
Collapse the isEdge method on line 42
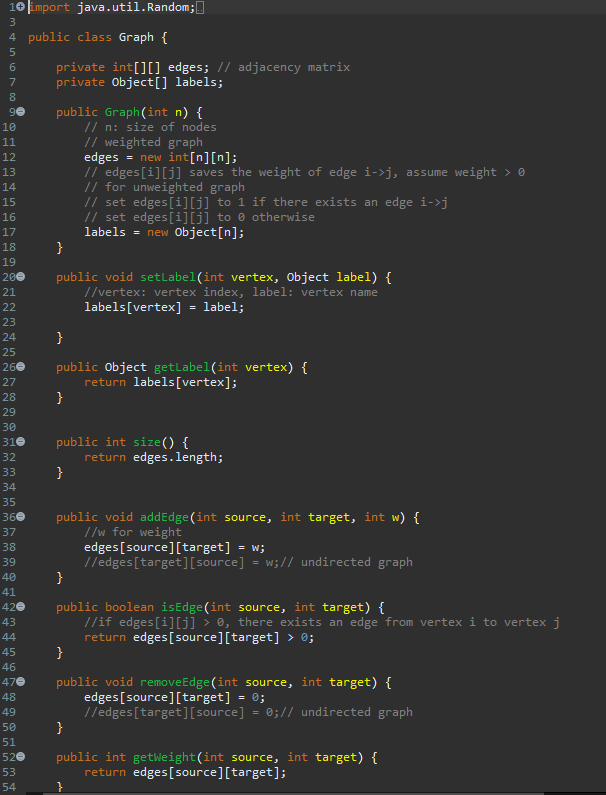coord(21,607)
